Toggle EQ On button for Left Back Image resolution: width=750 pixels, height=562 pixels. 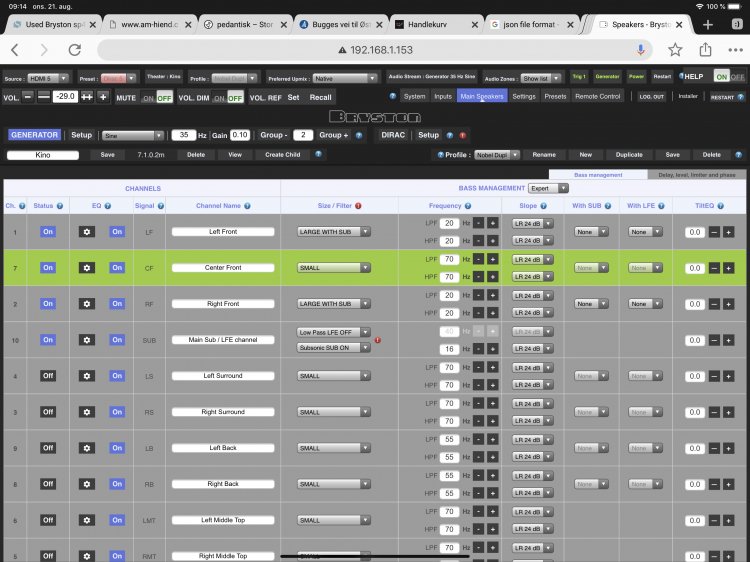pyautogui.click(x=117, y=448)
